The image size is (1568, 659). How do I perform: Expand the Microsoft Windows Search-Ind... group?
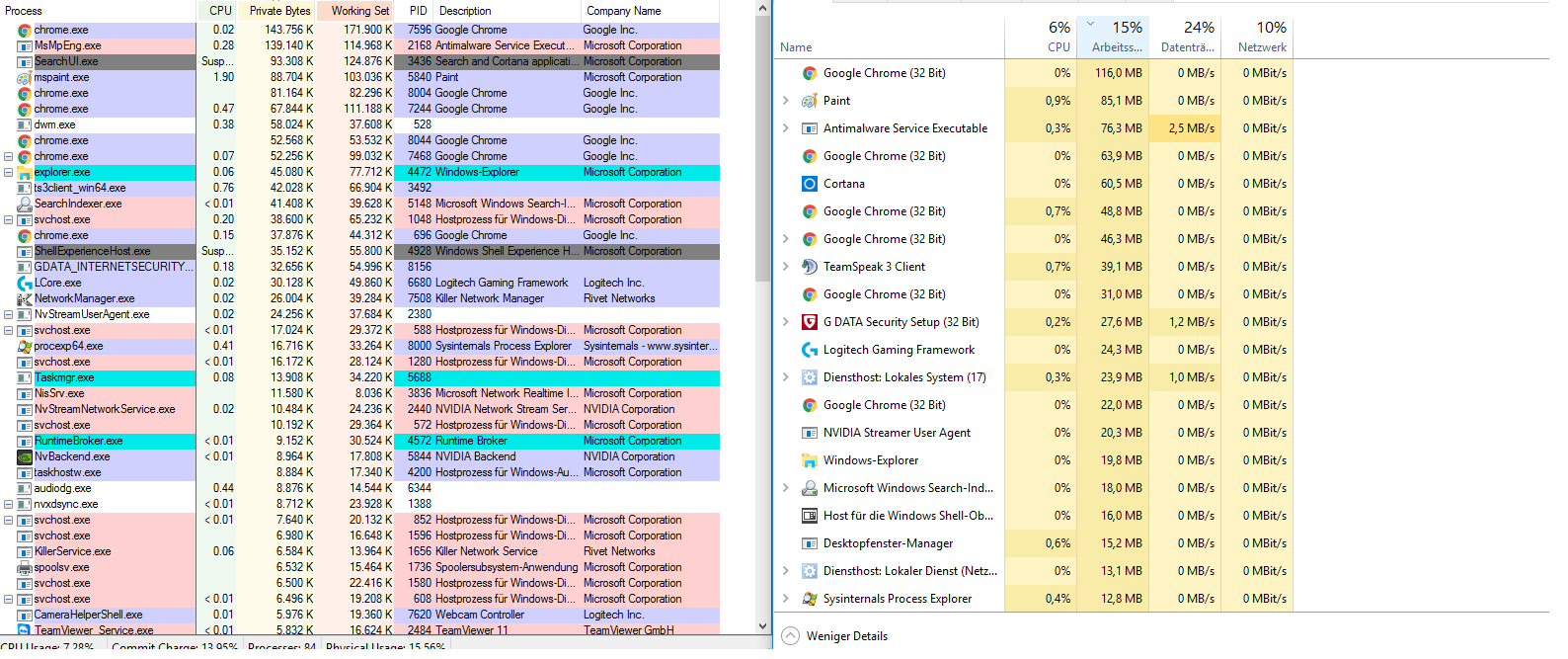coord(786,488)
